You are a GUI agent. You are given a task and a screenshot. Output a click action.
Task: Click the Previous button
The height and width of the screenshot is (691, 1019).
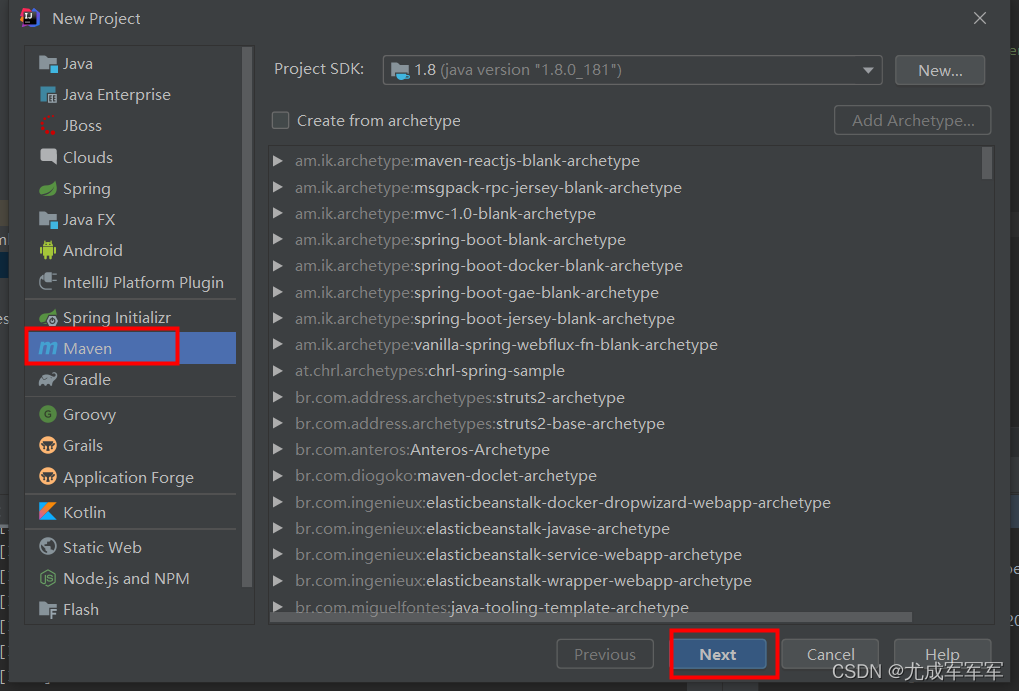click(x=605, y=654)
